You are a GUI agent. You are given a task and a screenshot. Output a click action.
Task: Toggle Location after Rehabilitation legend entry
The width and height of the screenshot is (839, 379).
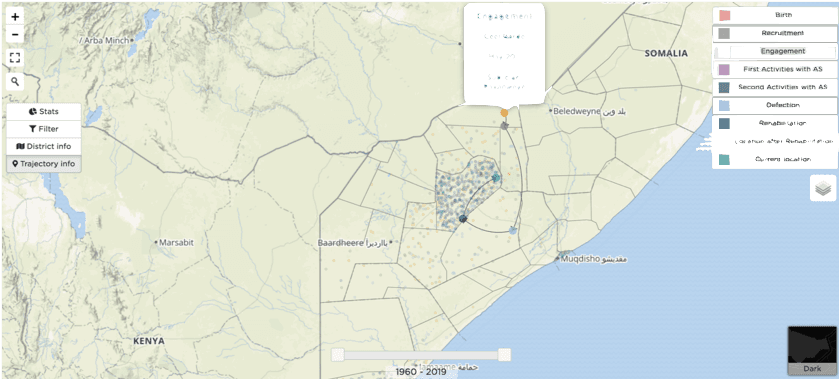(774, 141)
